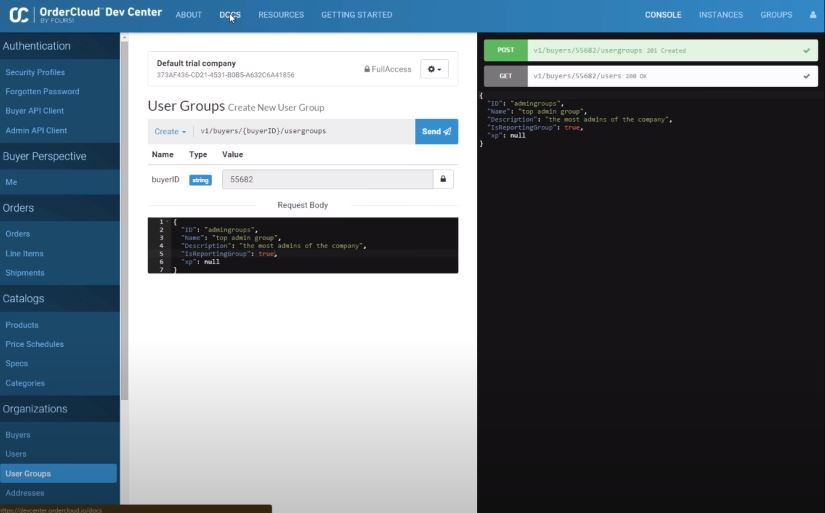The image size is (825, 513).
Task: Click the checkmark on the POST request row
Action: click(806, 51)
